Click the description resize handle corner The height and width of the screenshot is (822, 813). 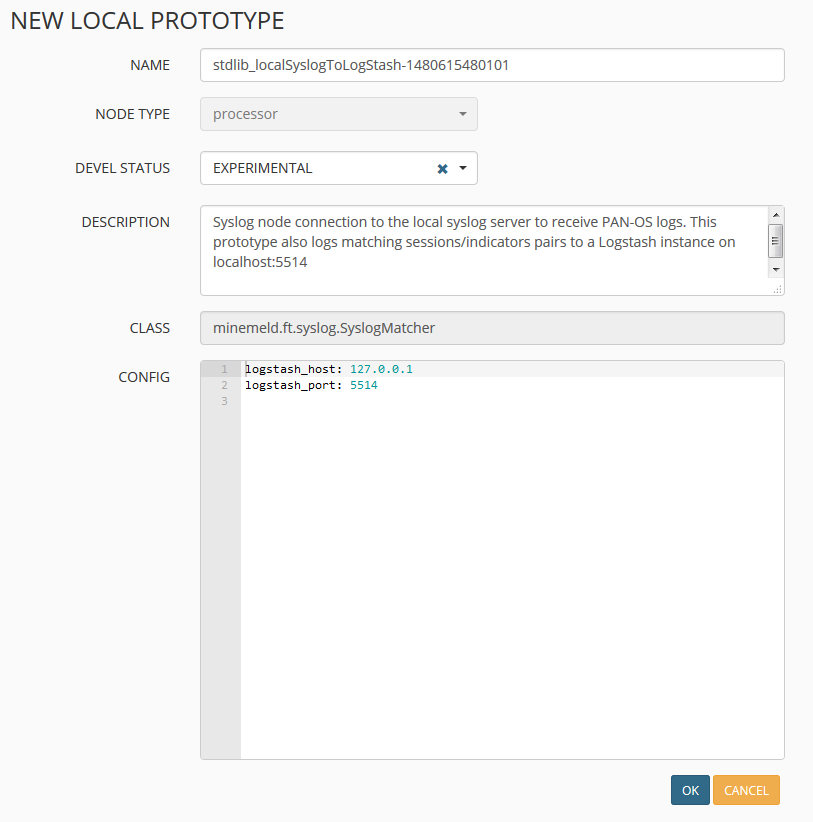pos(777,289)
